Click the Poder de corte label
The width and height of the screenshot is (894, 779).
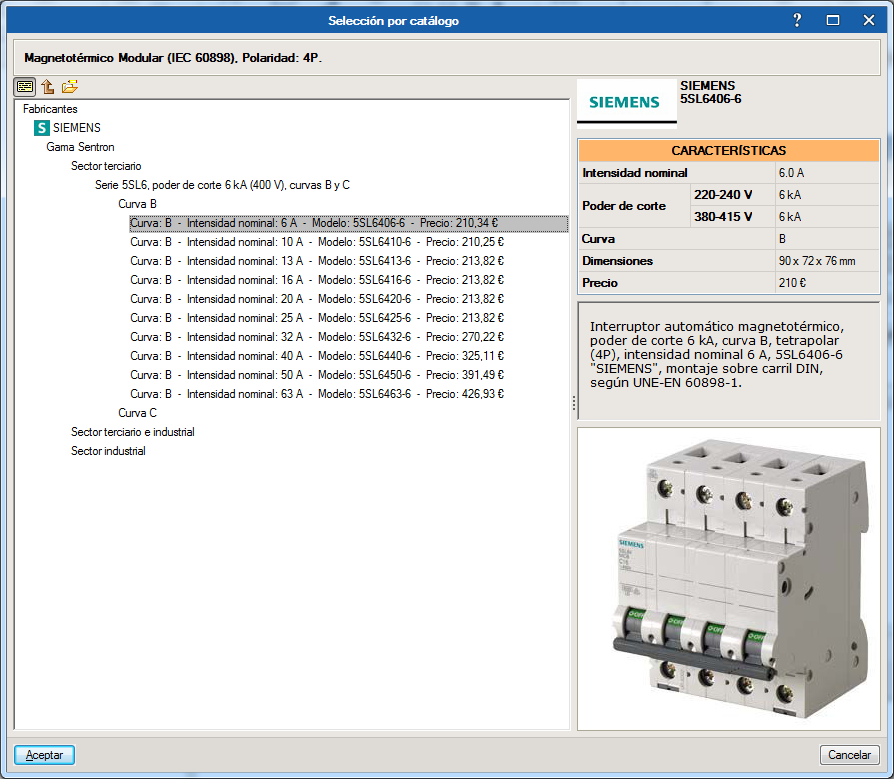pyautogui.click(x=624, y=206)
